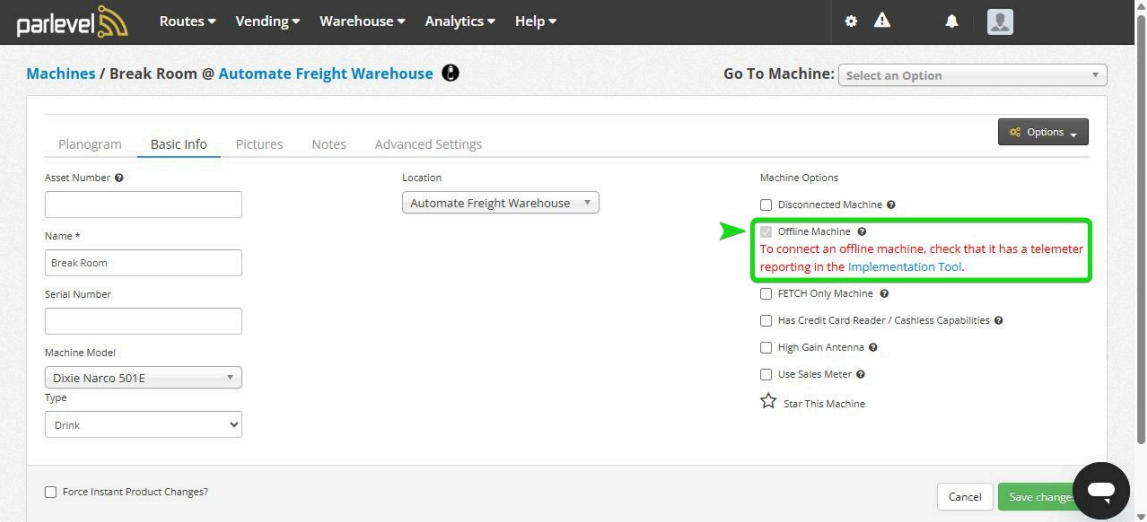The width and height of the screenshot is (1147, 522).
Task: Click the Parlevel logo in header
Action: 72,23
